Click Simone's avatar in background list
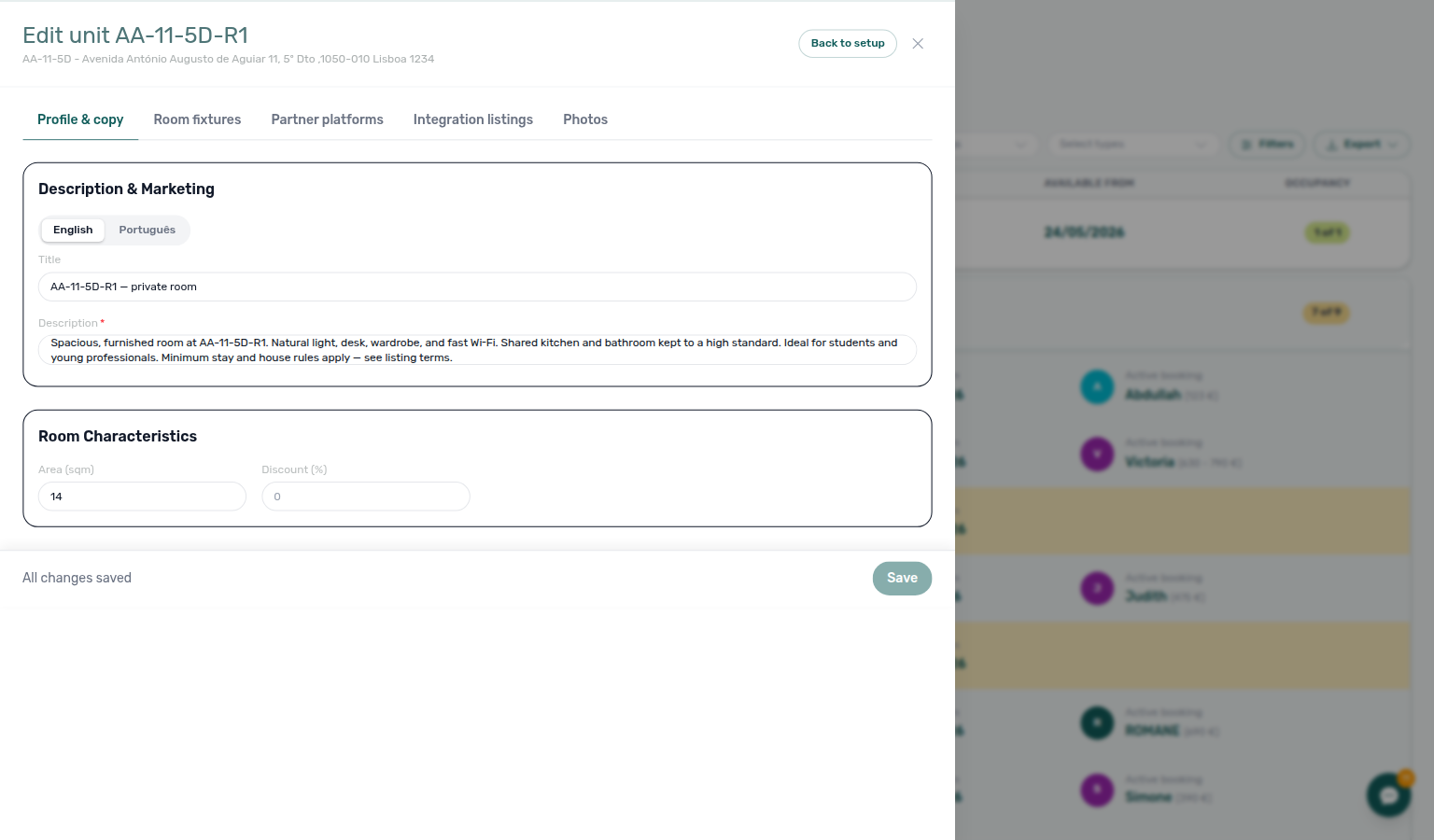This screenshot has width=1434, height=840. click(1097, 791)
